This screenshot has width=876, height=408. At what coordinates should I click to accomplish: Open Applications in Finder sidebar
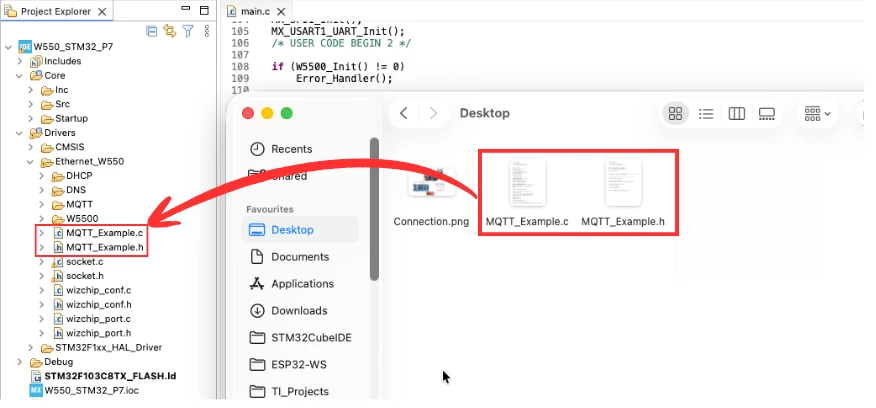[x=291, y=284]
